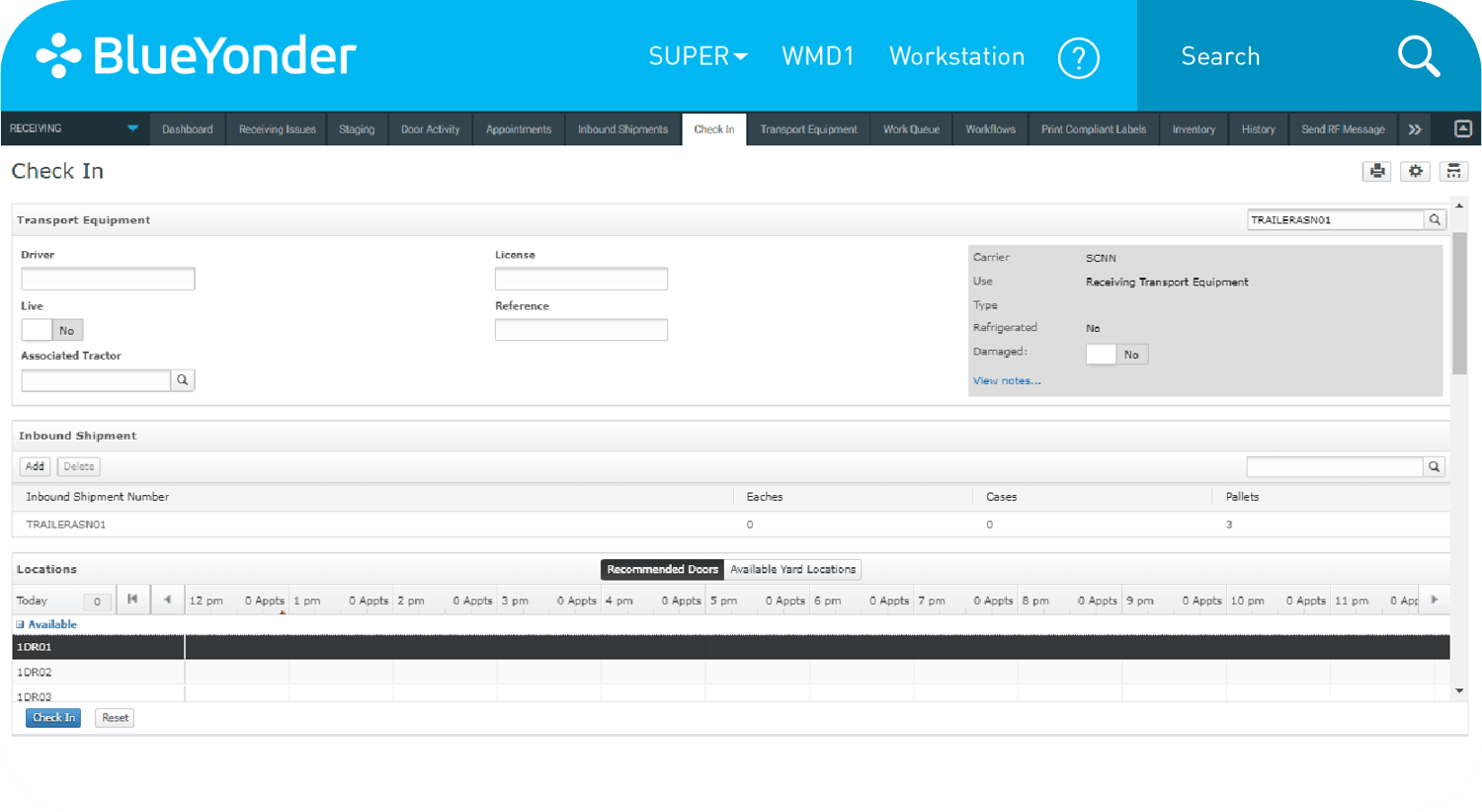The height and width of the screenshot is (812, 1482).
Task: Click the Search magnifier in the top bar
Action: tap(1418, 56)
